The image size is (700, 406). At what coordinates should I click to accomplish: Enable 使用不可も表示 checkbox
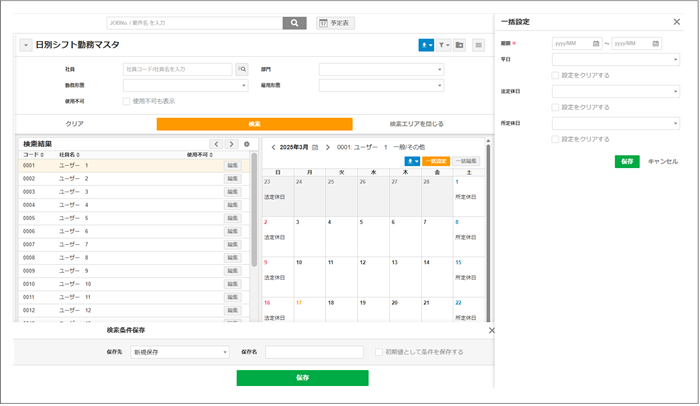point(126,101)
